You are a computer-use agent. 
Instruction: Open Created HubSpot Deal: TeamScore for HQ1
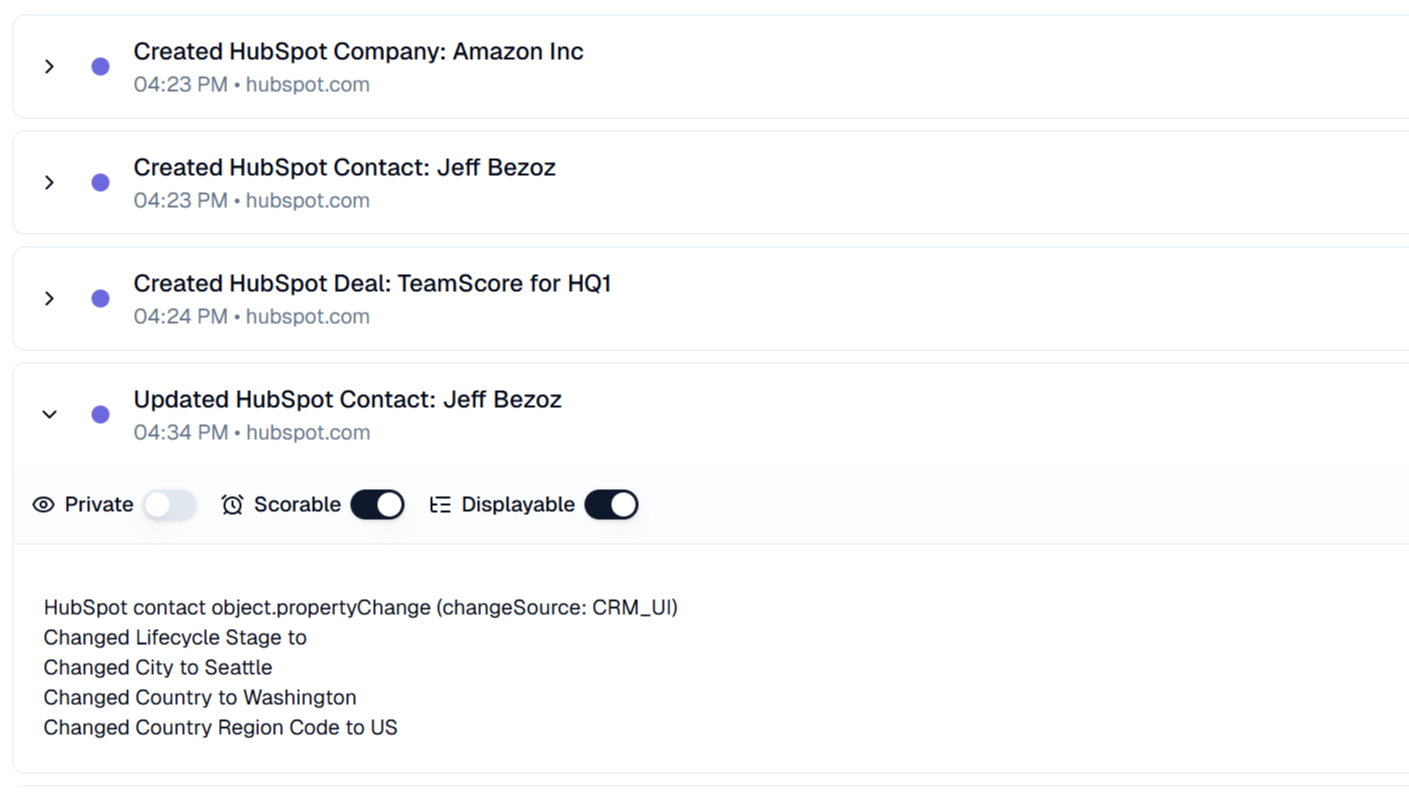coord(372,284)
